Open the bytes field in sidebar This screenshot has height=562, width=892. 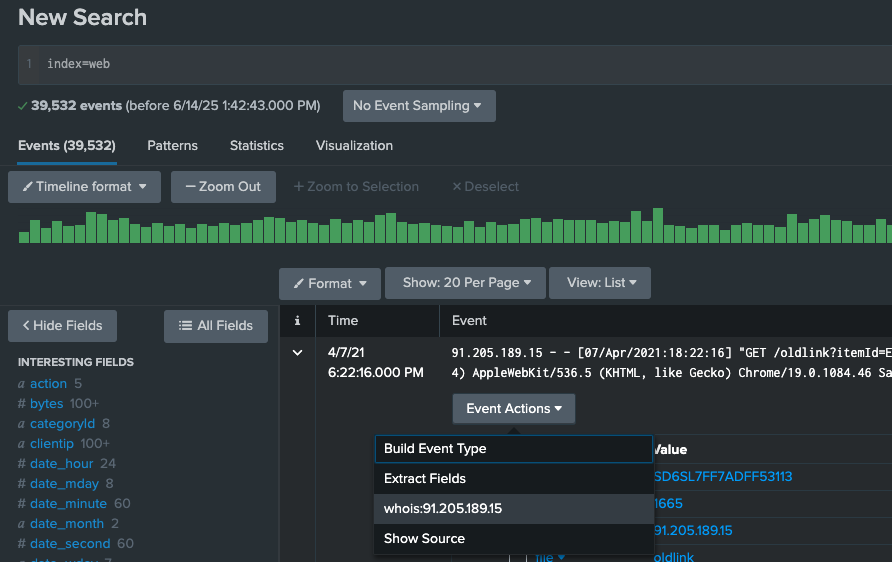click(x=47, y=404)
